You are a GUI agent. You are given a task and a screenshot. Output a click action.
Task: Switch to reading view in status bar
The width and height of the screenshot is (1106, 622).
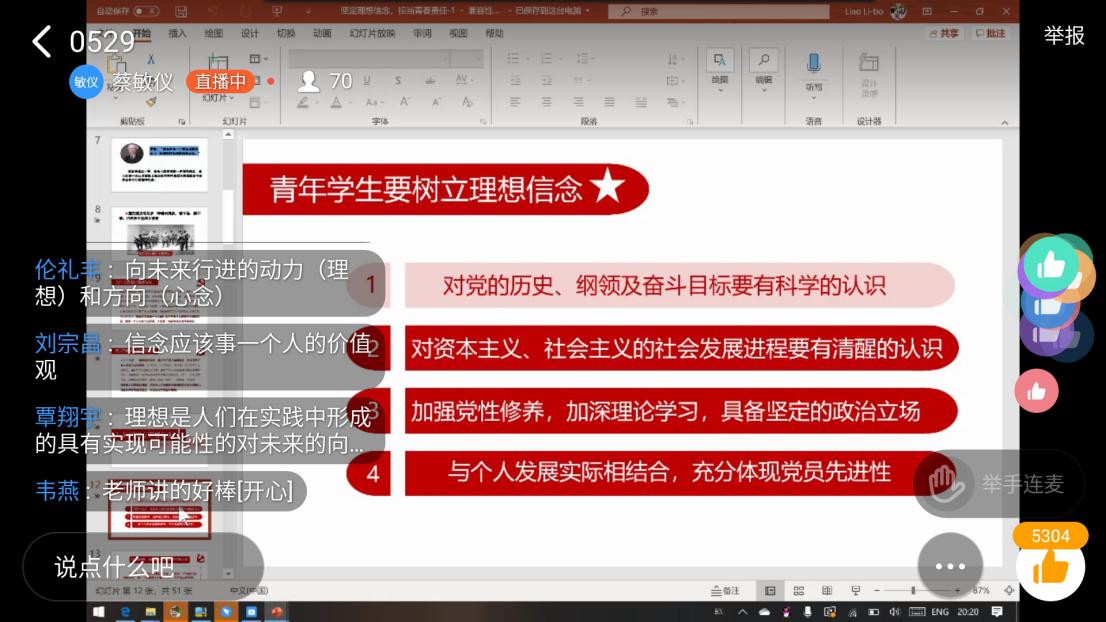826,591
